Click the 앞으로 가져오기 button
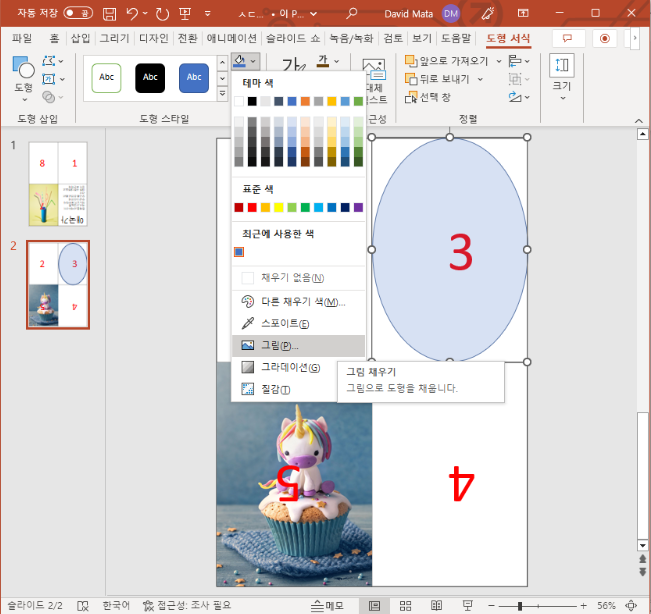This screenshot has width=651, height=614. point(446,61)
